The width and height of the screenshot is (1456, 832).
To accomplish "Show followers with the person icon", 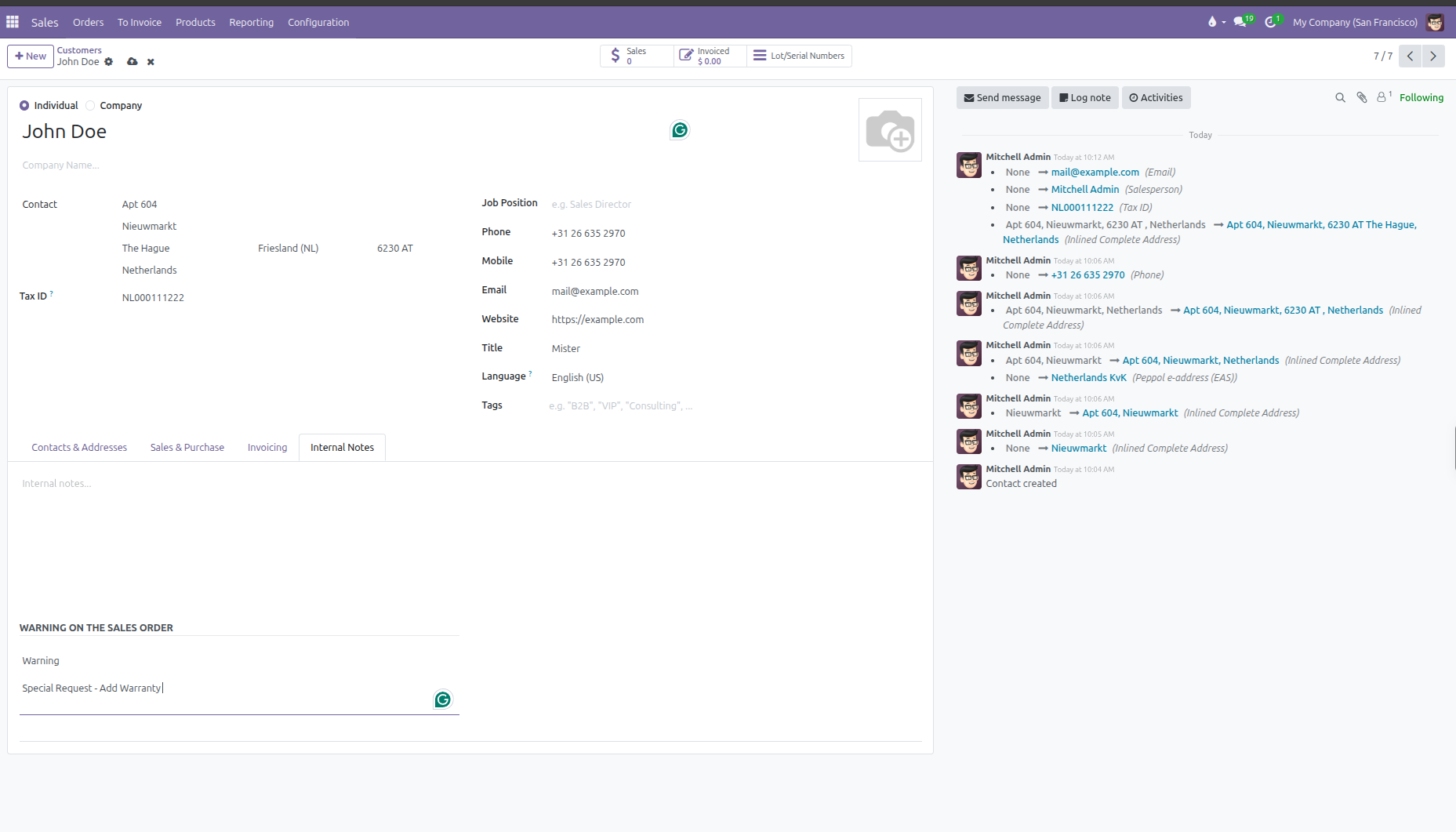I will click(x=1384, y=97).
